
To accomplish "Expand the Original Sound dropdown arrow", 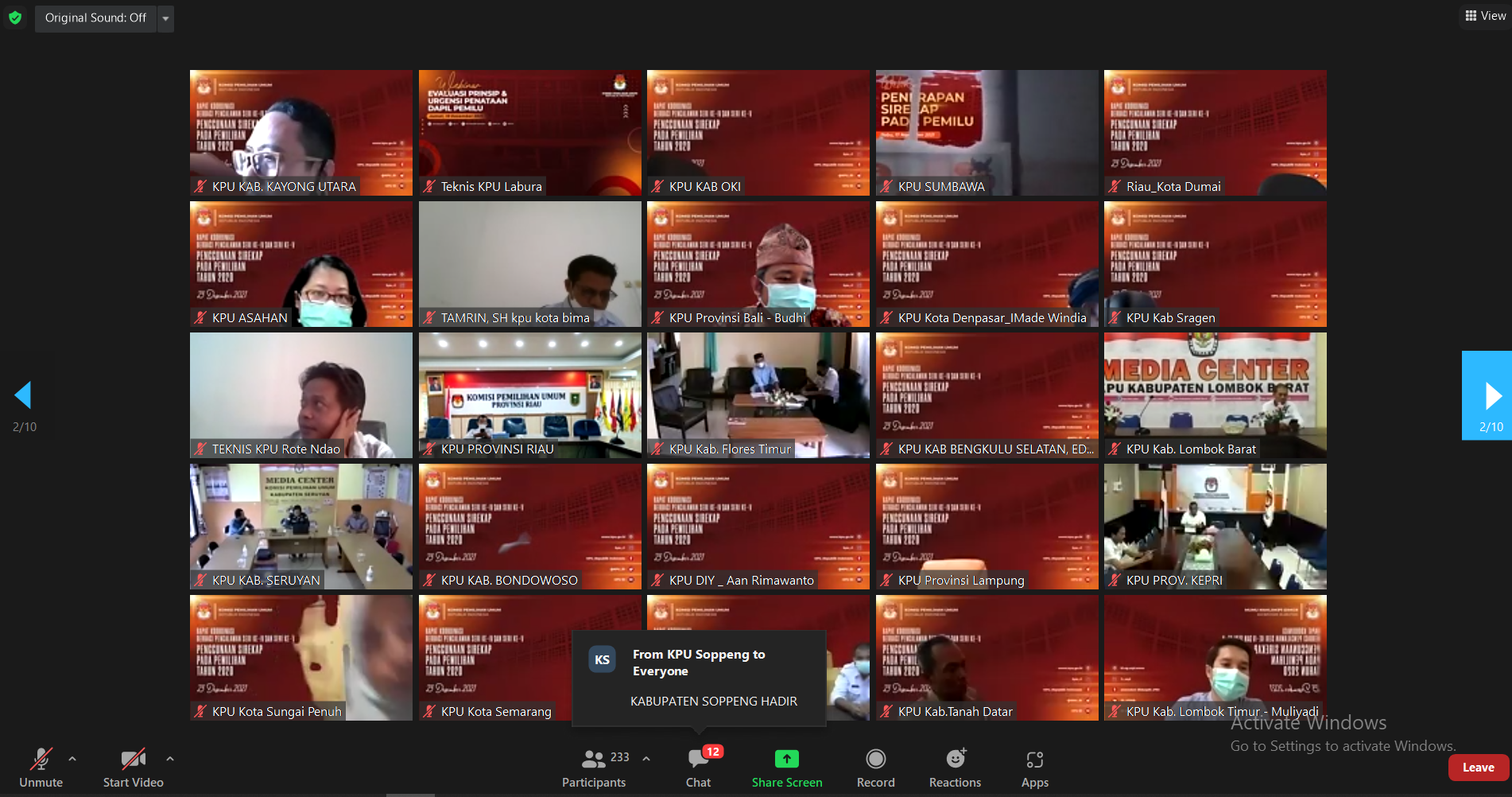I will pos(165,18).
